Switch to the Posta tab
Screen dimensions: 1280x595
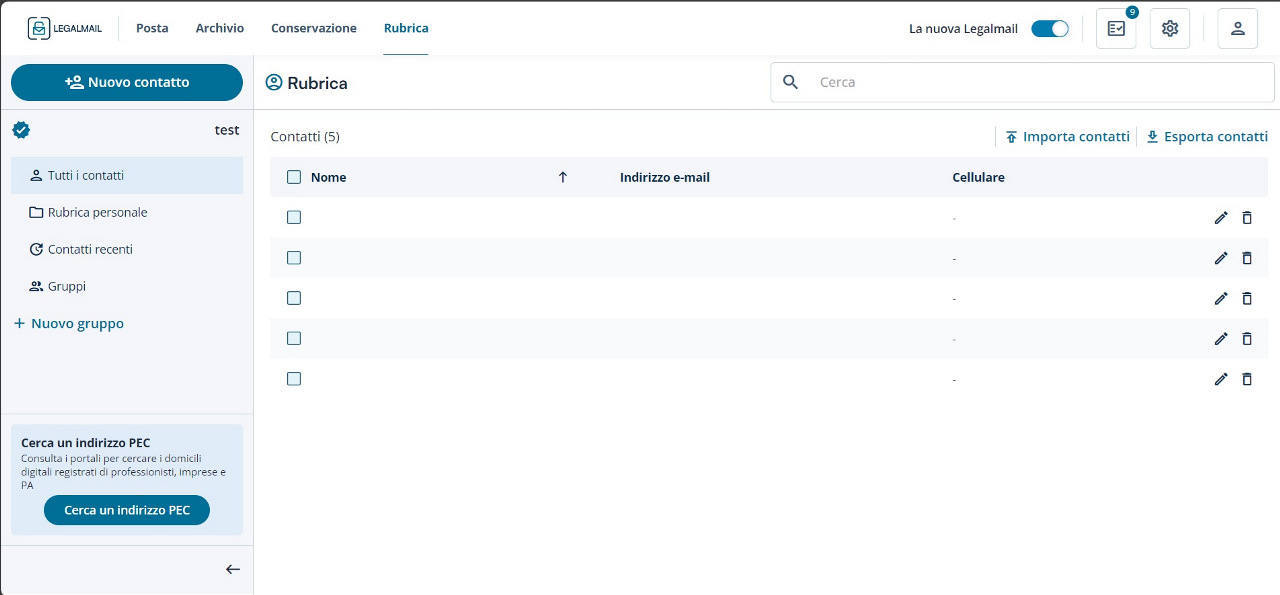click(x=152, y=28)
